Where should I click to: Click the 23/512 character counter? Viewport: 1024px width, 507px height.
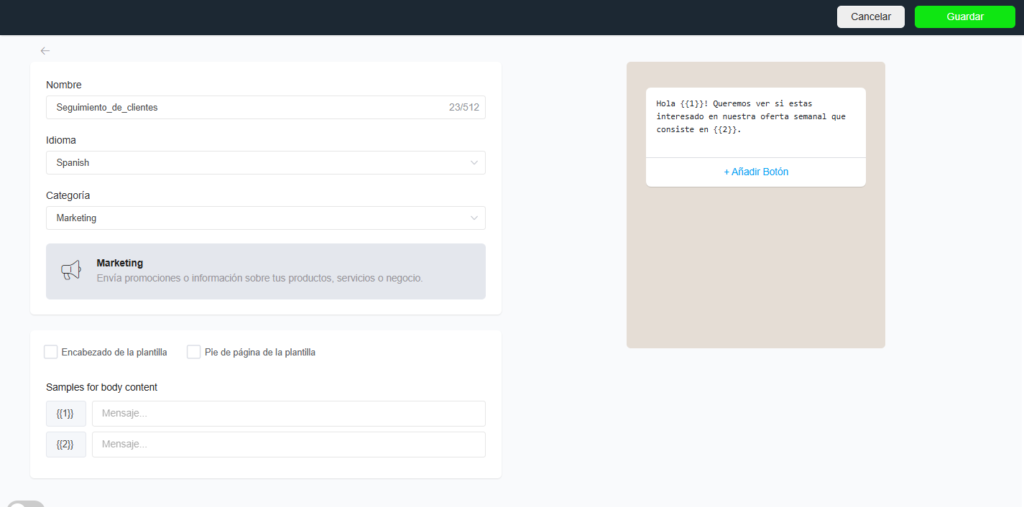[463, 107]
